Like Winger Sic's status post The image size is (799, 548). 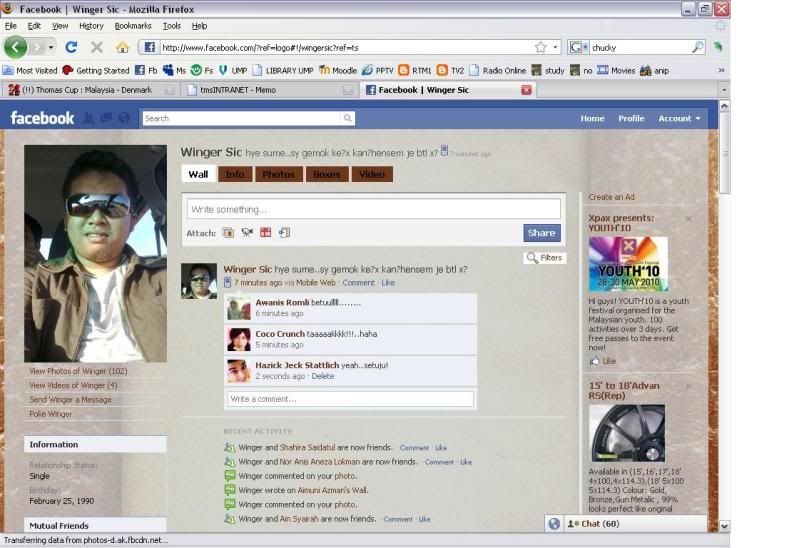pos(388,282)
